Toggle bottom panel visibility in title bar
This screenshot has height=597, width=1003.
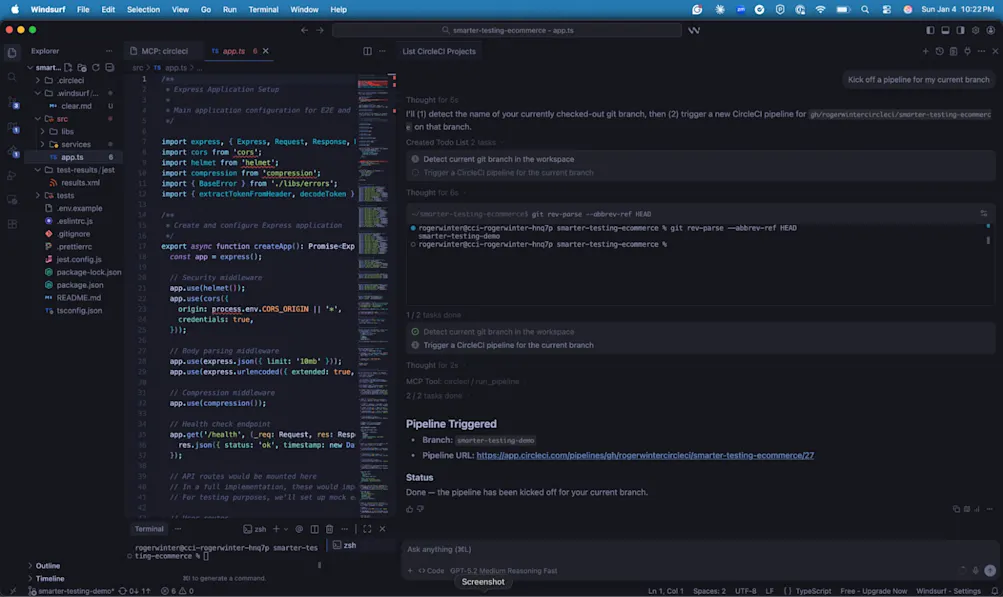945,30
